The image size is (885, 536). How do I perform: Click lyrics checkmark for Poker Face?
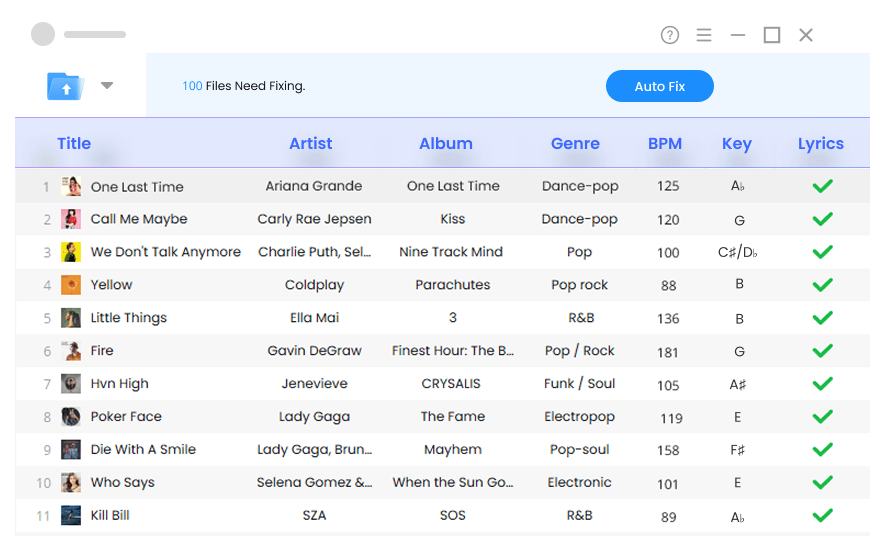[822, 416]
